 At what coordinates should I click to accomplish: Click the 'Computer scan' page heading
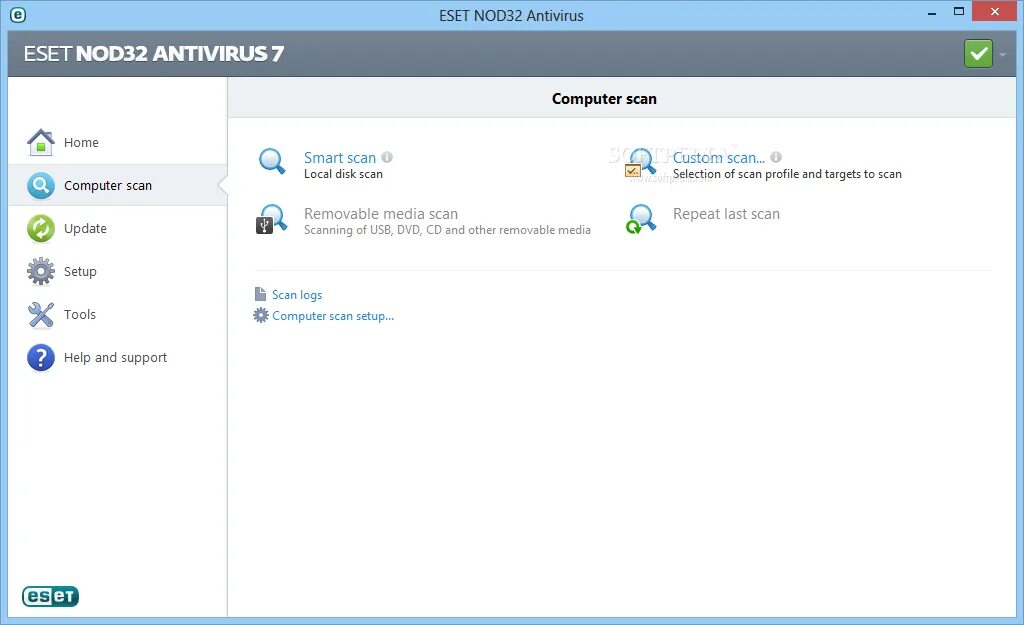[604, 99]
